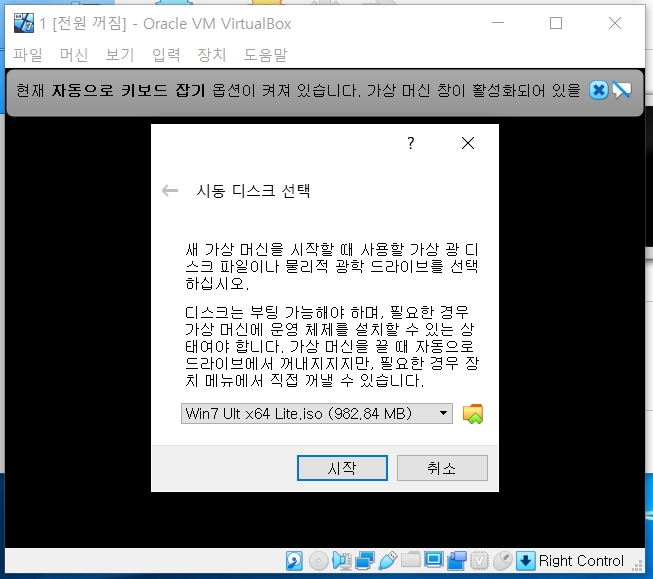
Task: Click the 시동 디스크 선택 heading
Action: point(253,191)
